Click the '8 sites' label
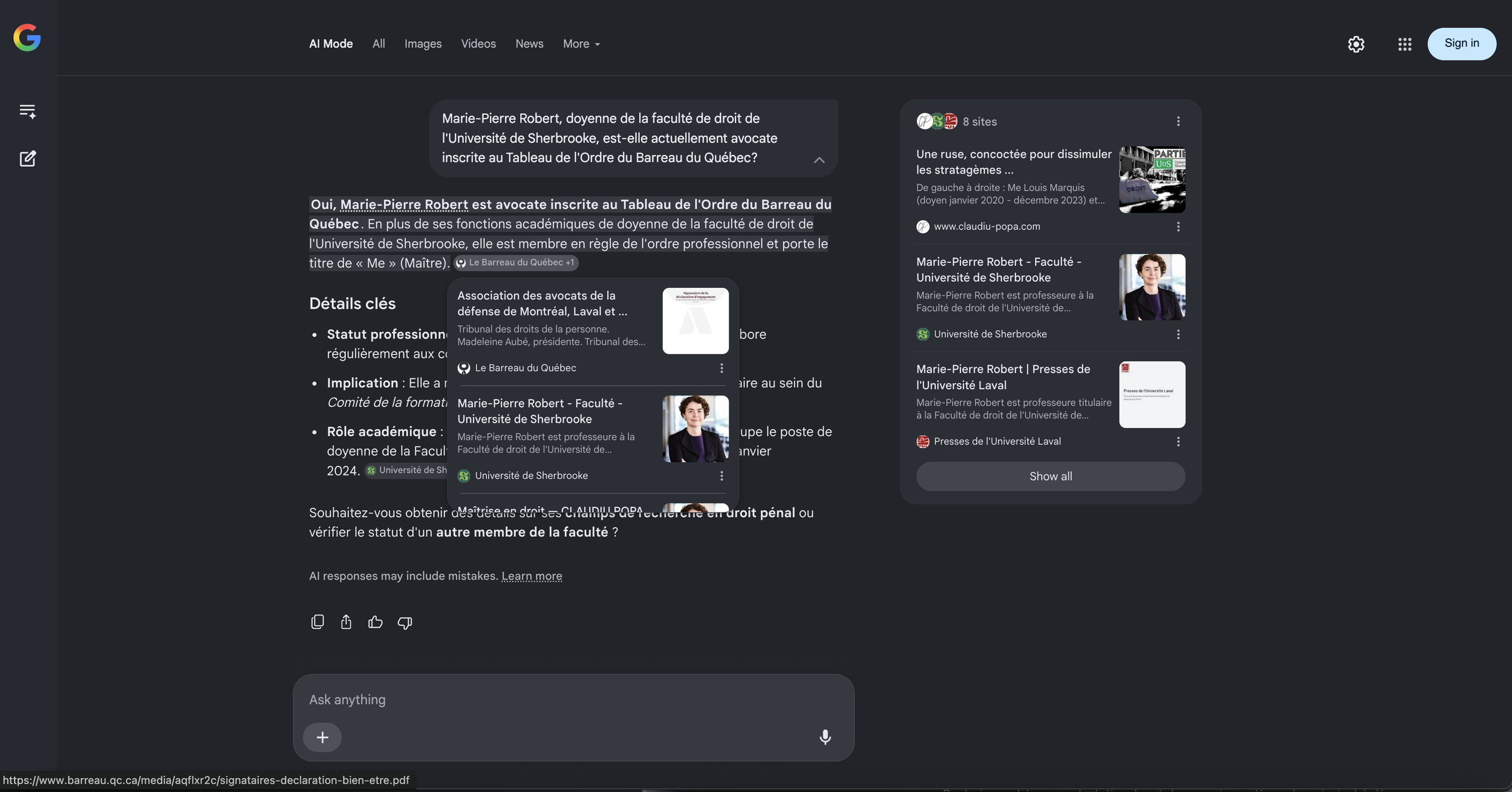The width and height of the screenshot is (1512, 792). [980, 122]
